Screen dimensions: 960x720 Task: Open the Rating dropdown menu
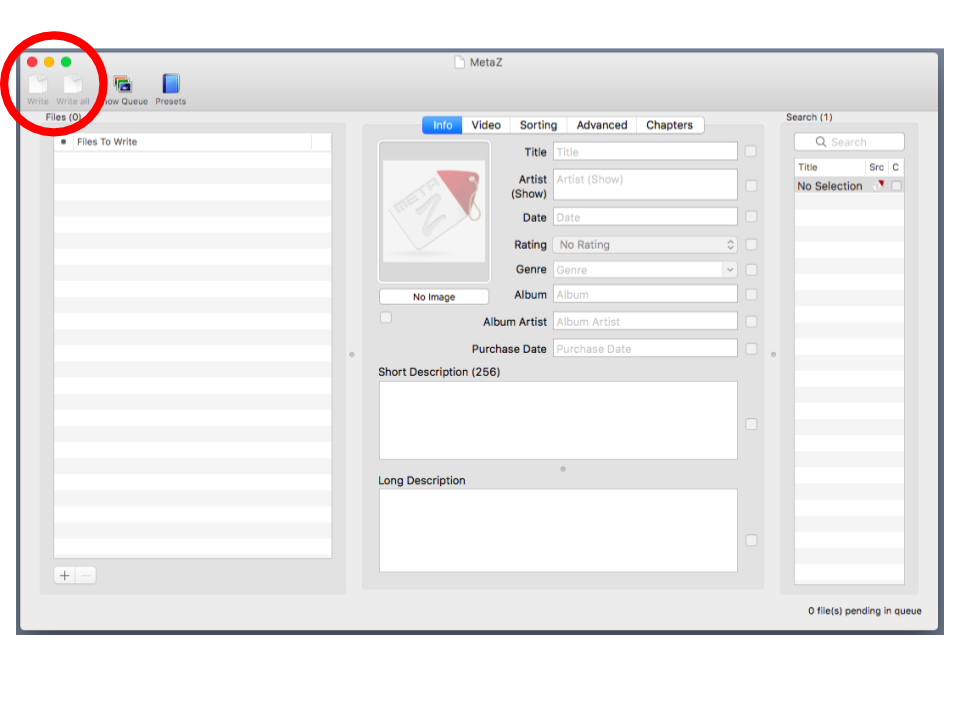coord(645,244)
